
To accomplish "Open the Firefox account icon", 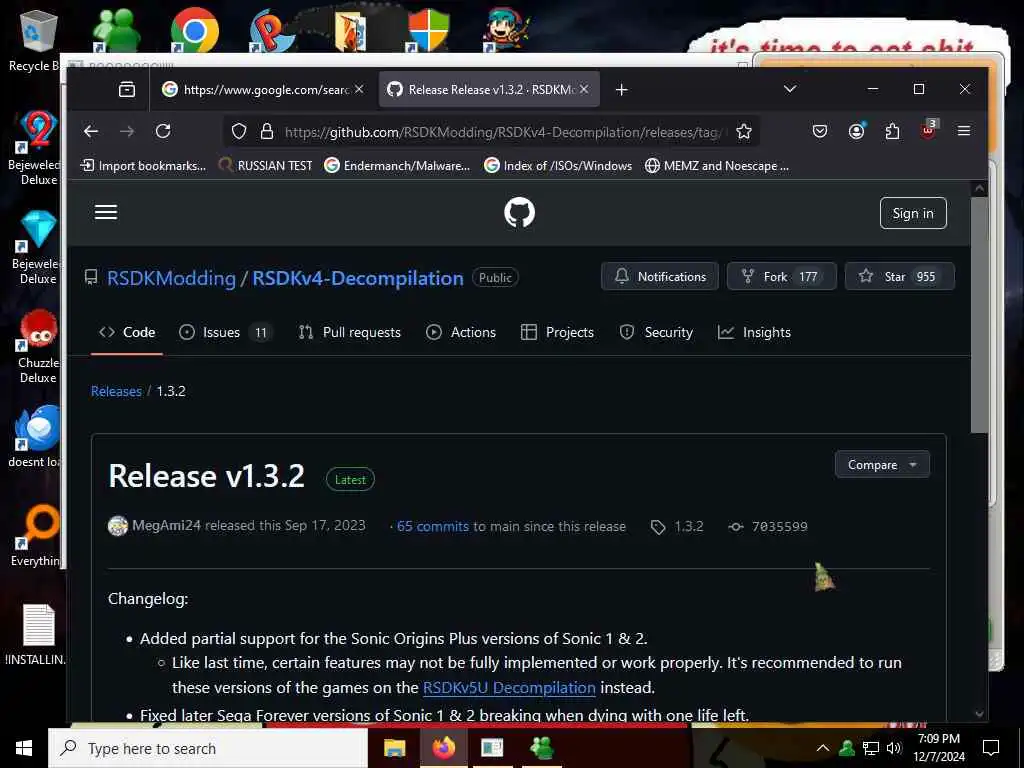I will 856,131.
